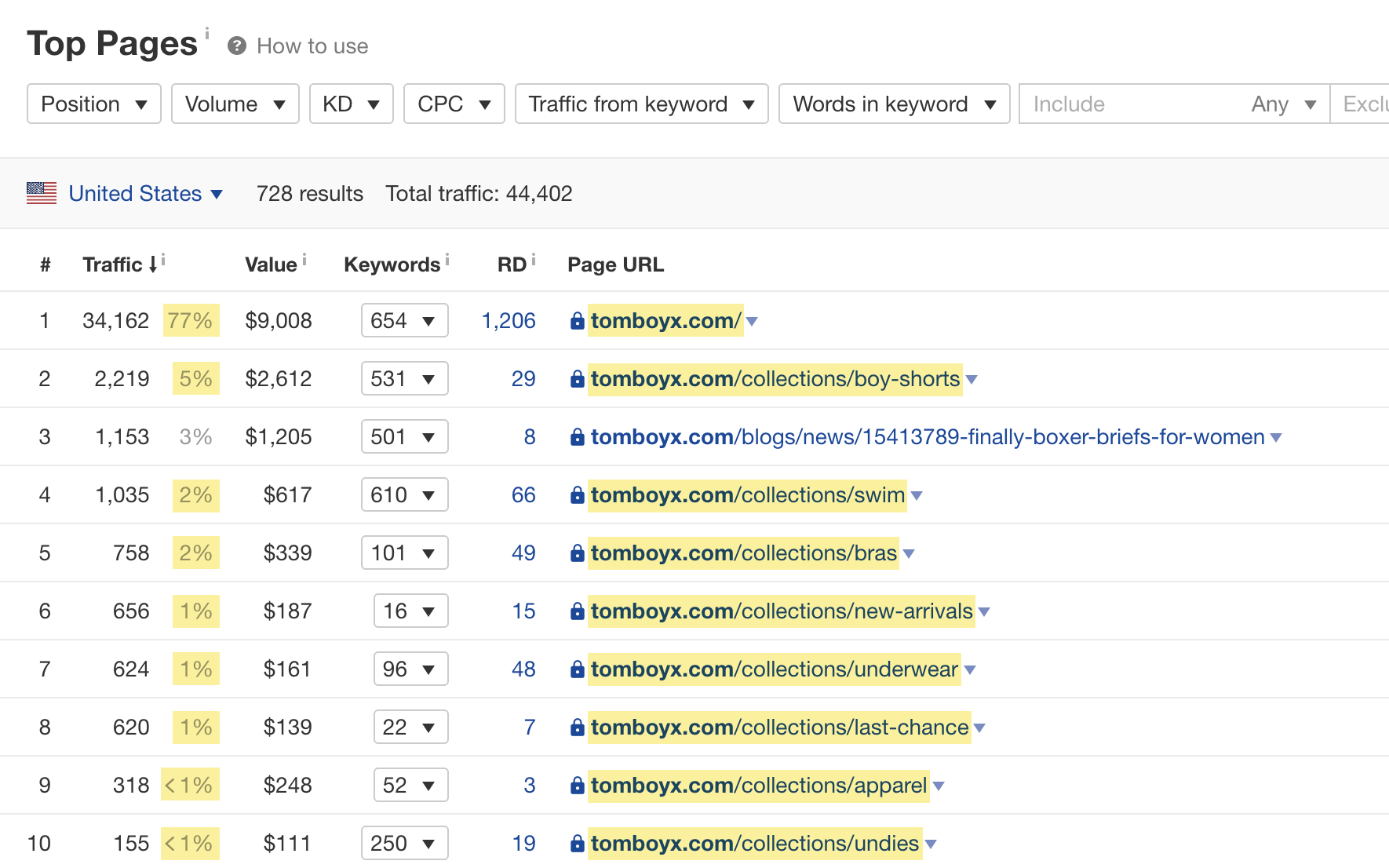Expand the 654 keywords dropdown in row 1

[404, 320]
